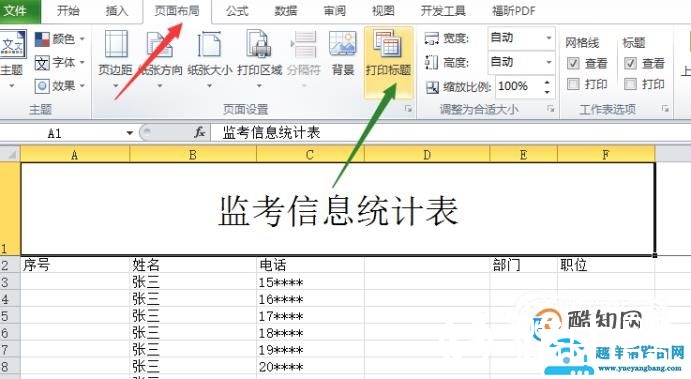Click the theme Colors (颜色) icon
Image resolution: width=691 pixels, height=379 pixels.
[x=42, y=40]
